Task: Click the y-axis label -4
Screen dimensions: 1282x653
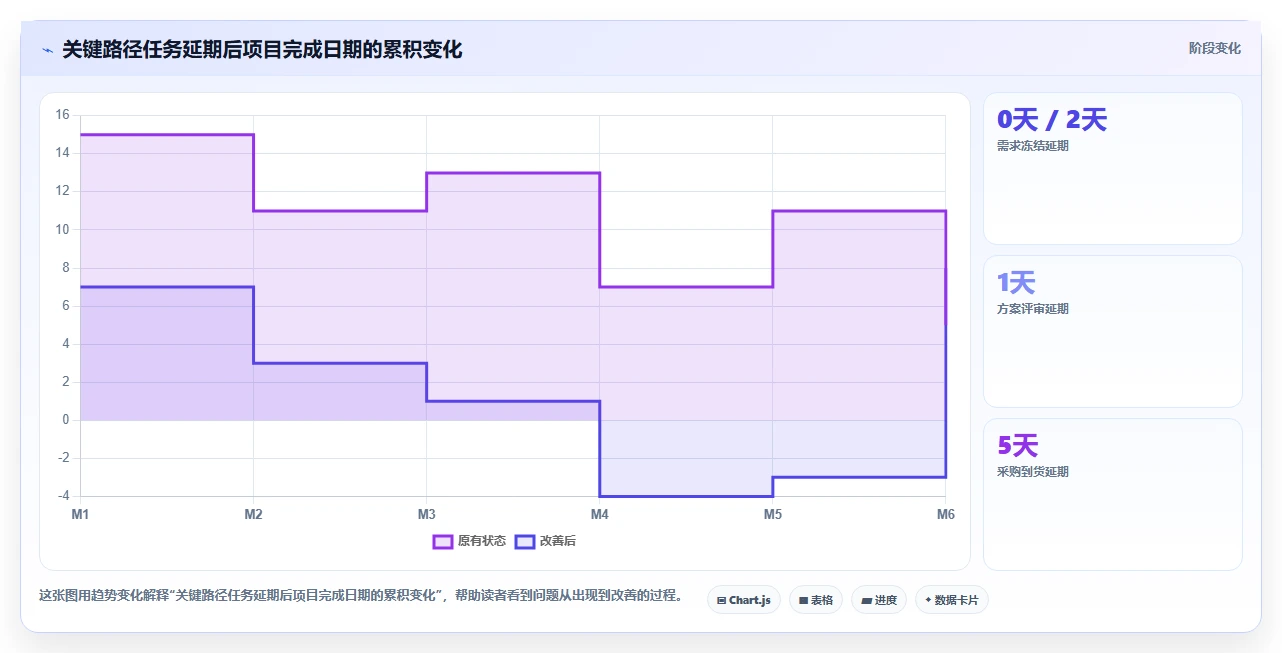Action: [x=62, y=496]
